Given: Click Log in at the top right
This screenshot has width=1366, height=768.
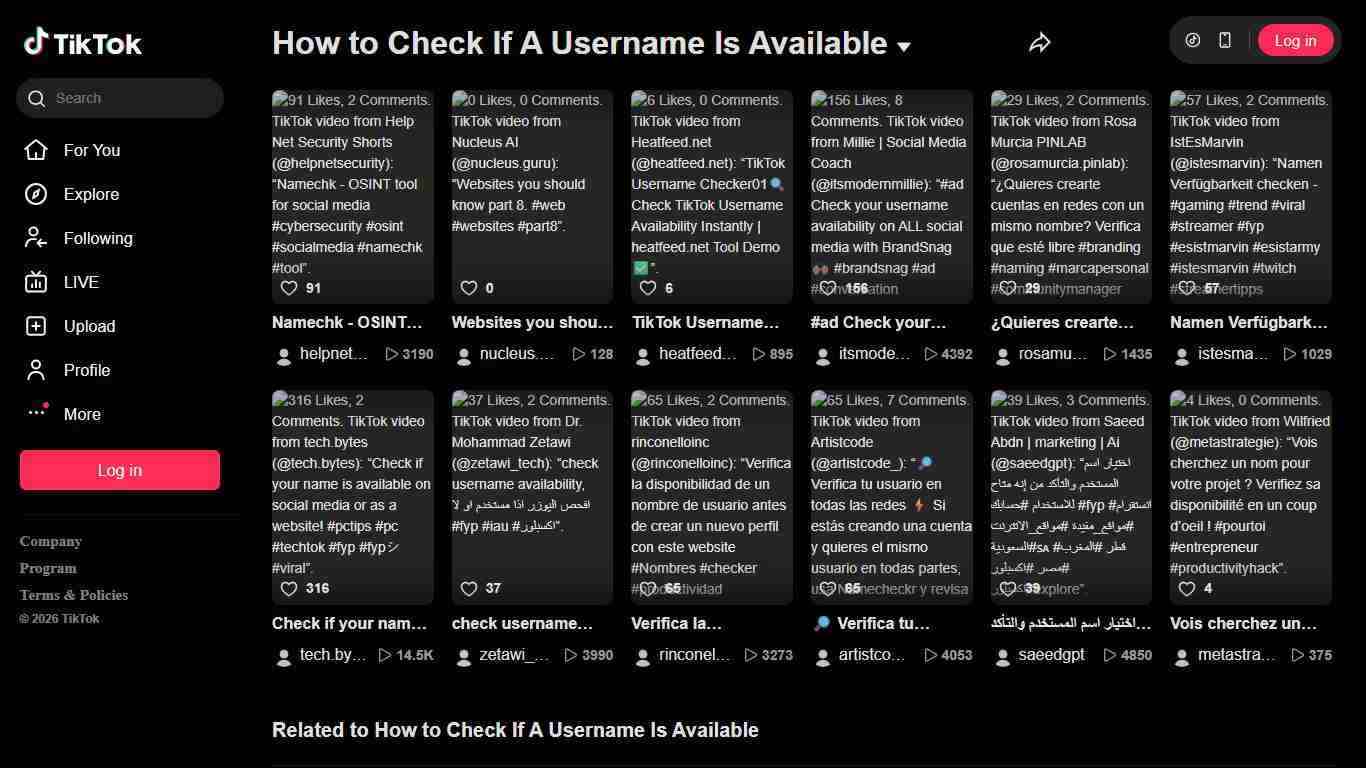Looking at the screenshot, I should tap(1295, 40).
